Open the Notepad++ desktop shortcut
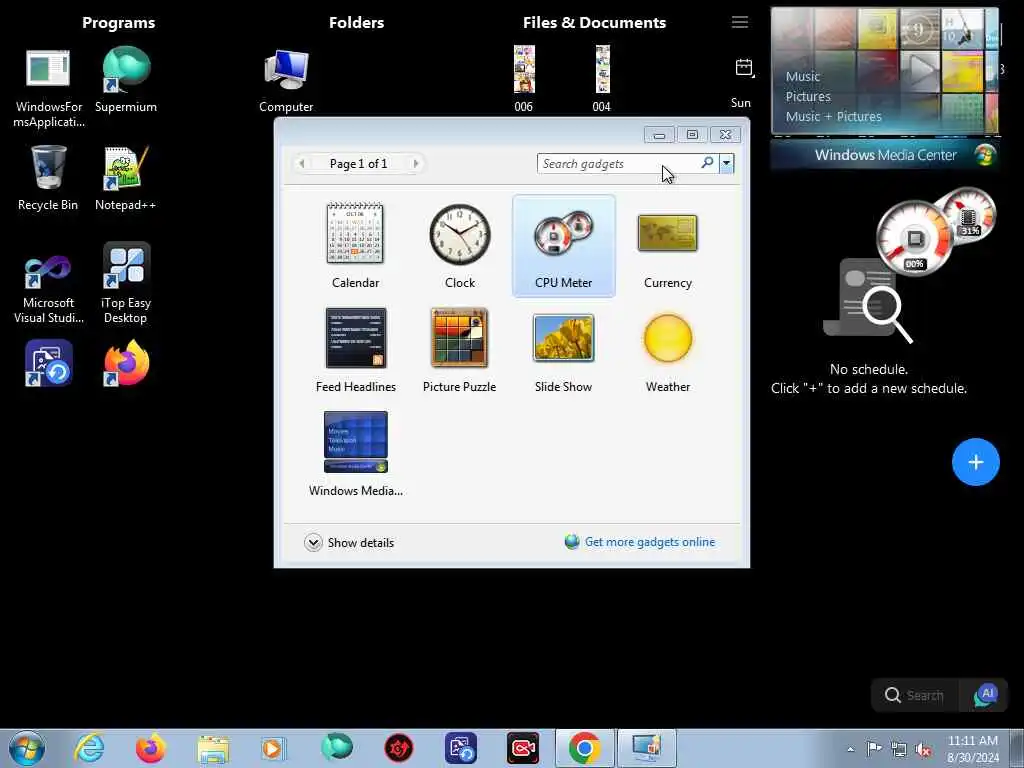 pyautogui.click(x=125, y=178)
